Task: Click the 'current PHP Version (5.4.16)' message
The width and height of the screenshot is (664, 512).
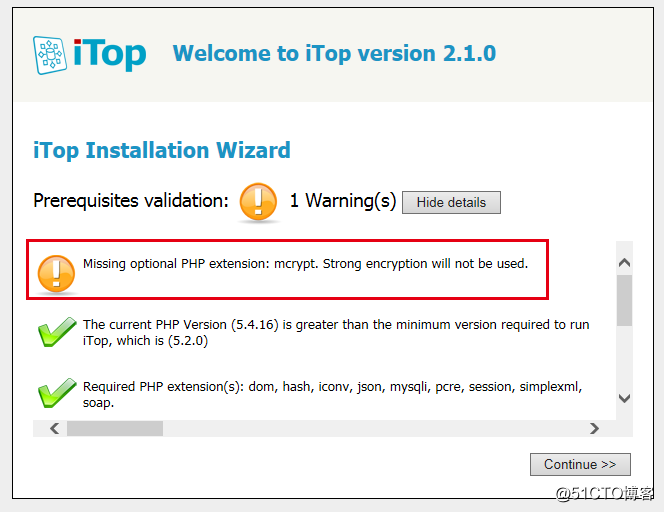Action: tap(336, 332)
